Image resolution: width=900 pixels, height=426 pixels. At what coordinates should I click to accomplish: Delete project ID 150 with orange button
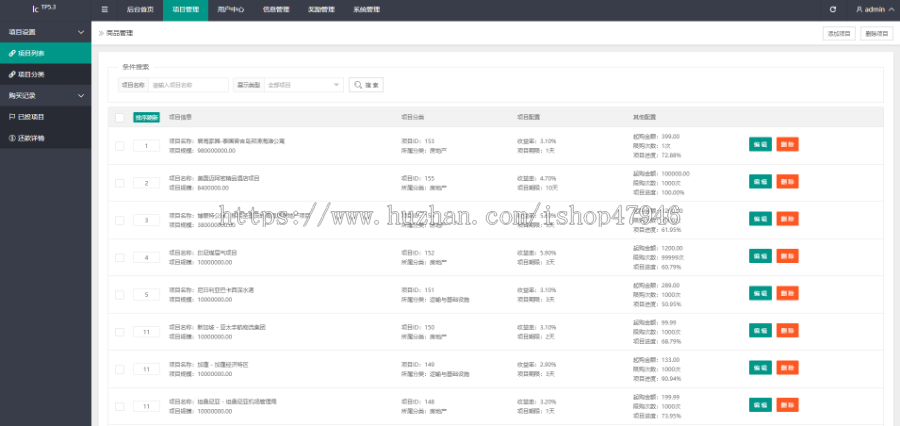click(788, 331)
